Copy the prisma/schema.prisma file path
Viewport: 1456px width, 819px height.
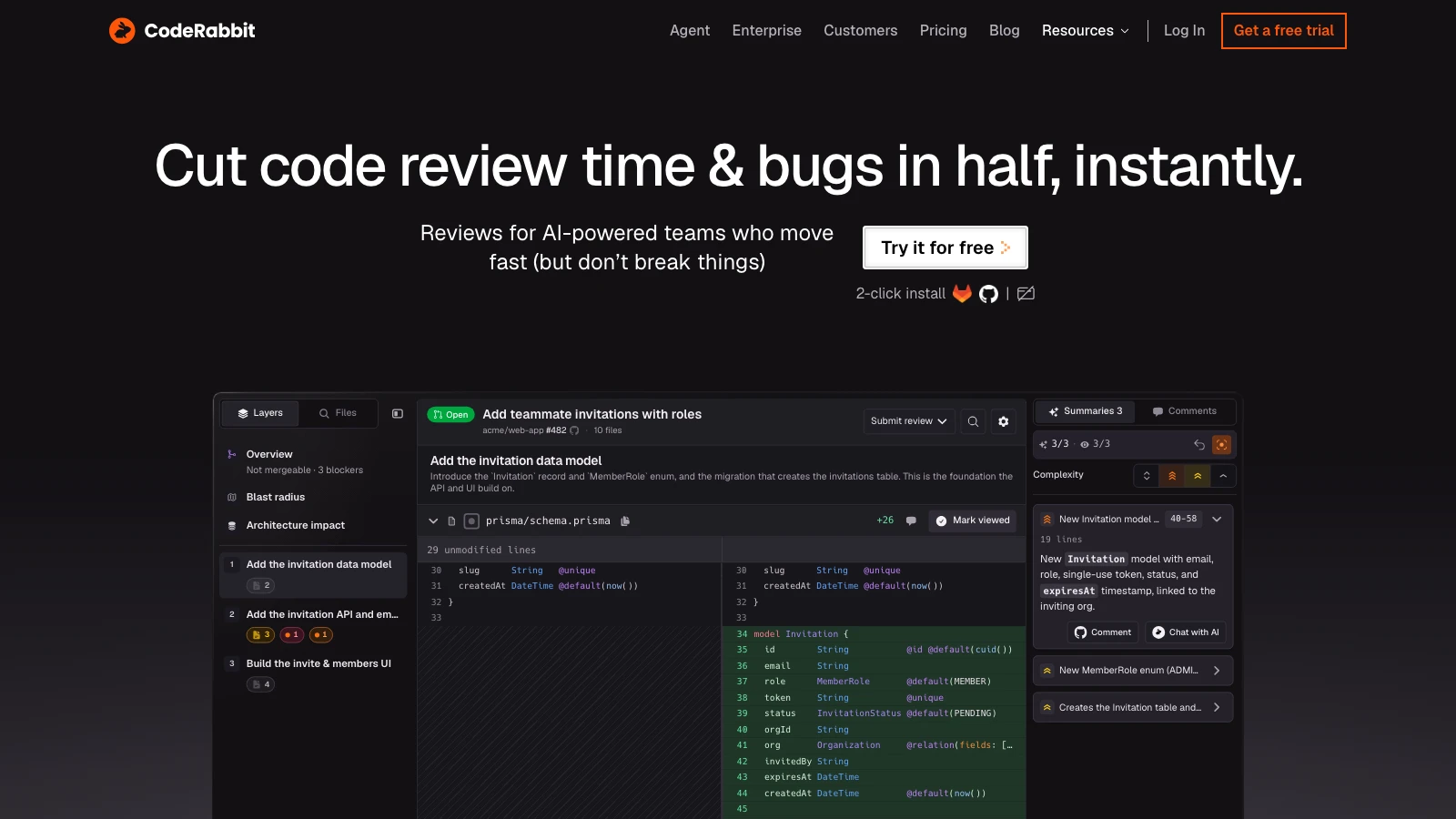(625, 521)
